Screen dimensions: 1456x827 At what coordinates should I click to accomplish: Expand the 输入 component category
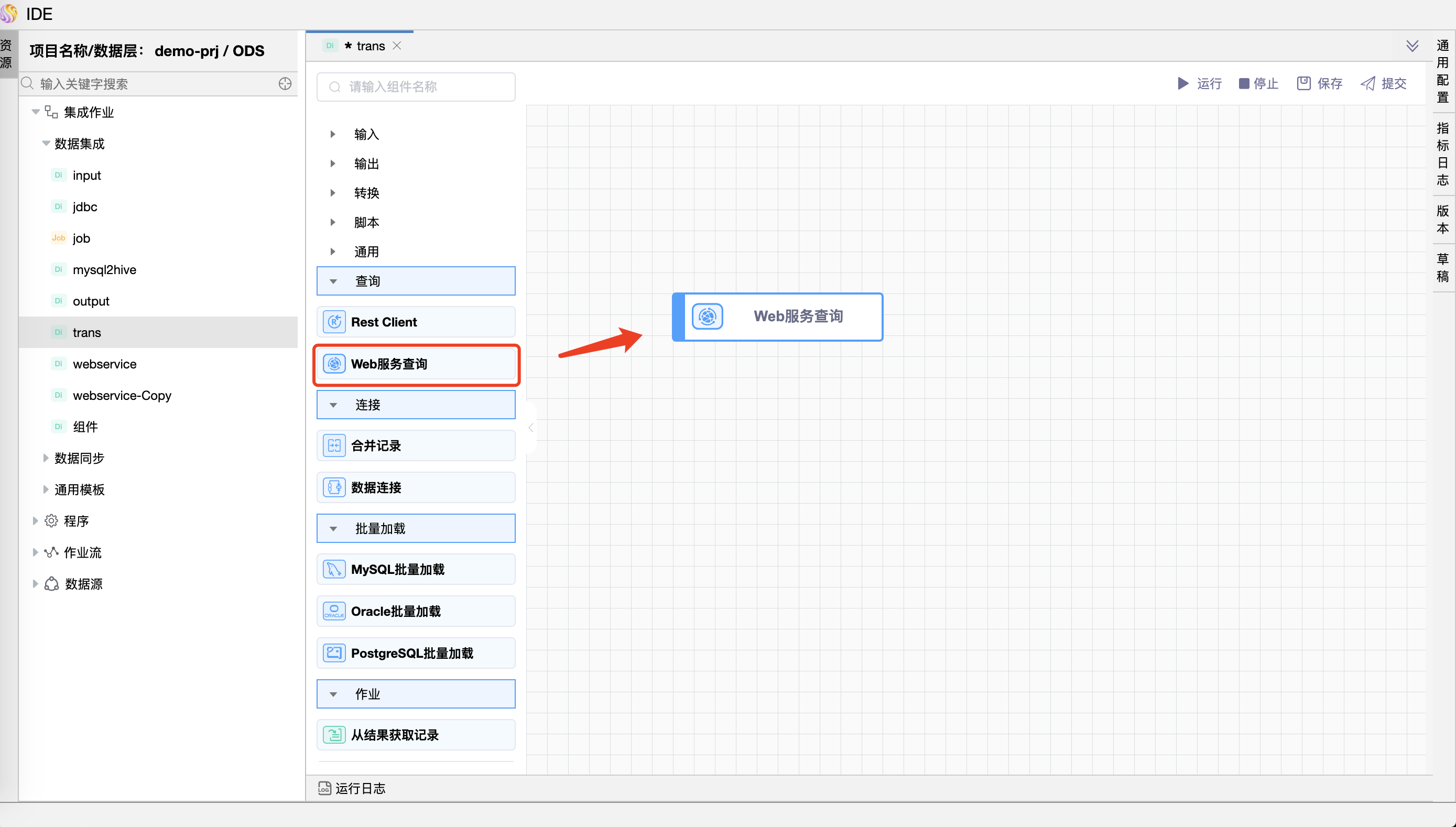333,135
